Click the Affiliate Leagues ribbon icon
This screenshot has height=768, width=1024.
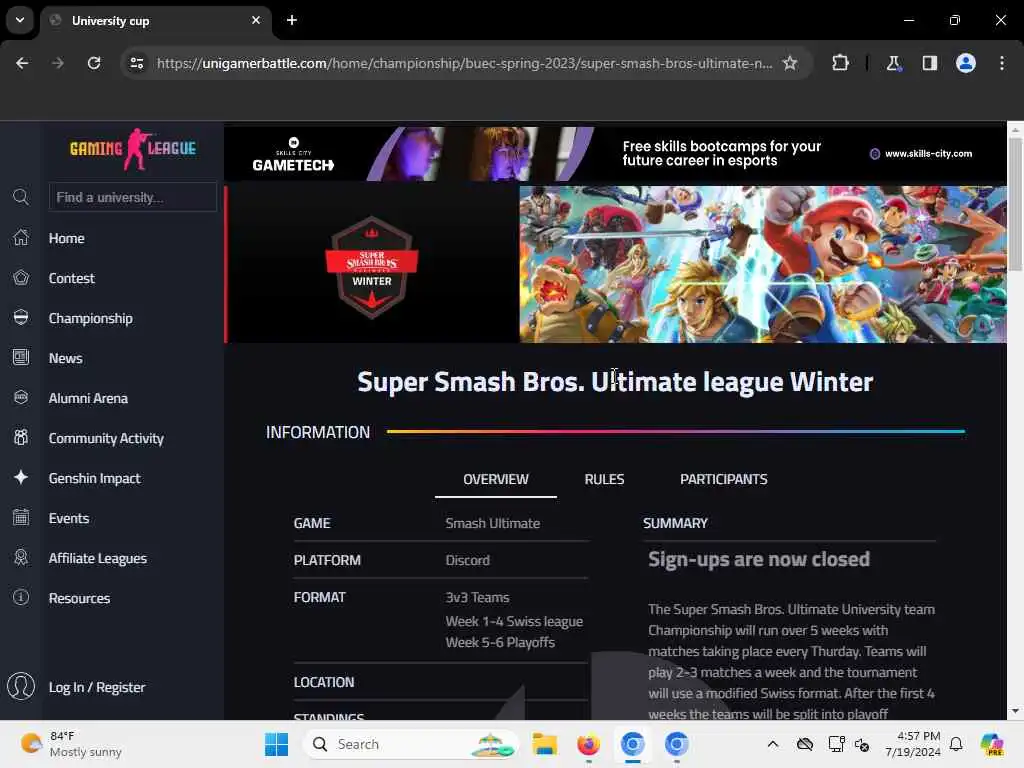(21, 557)
